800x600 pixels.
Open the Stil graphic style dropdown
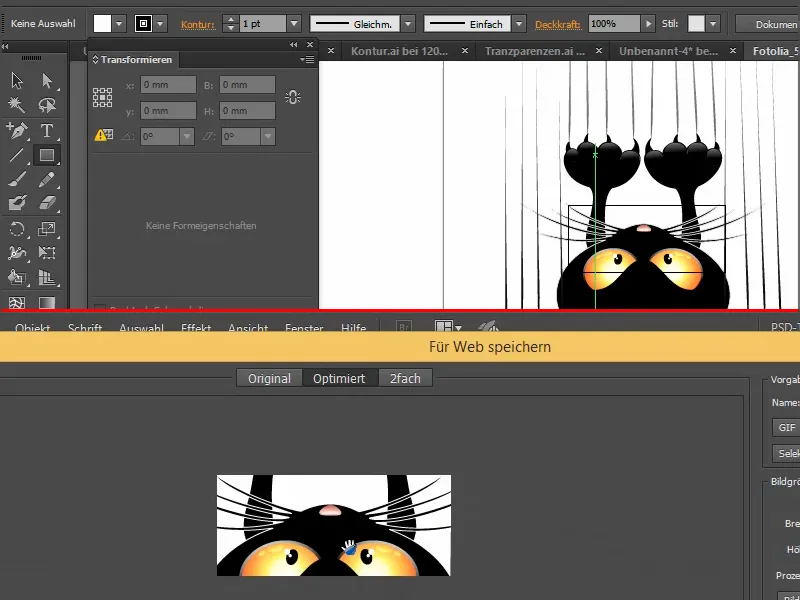713,23
